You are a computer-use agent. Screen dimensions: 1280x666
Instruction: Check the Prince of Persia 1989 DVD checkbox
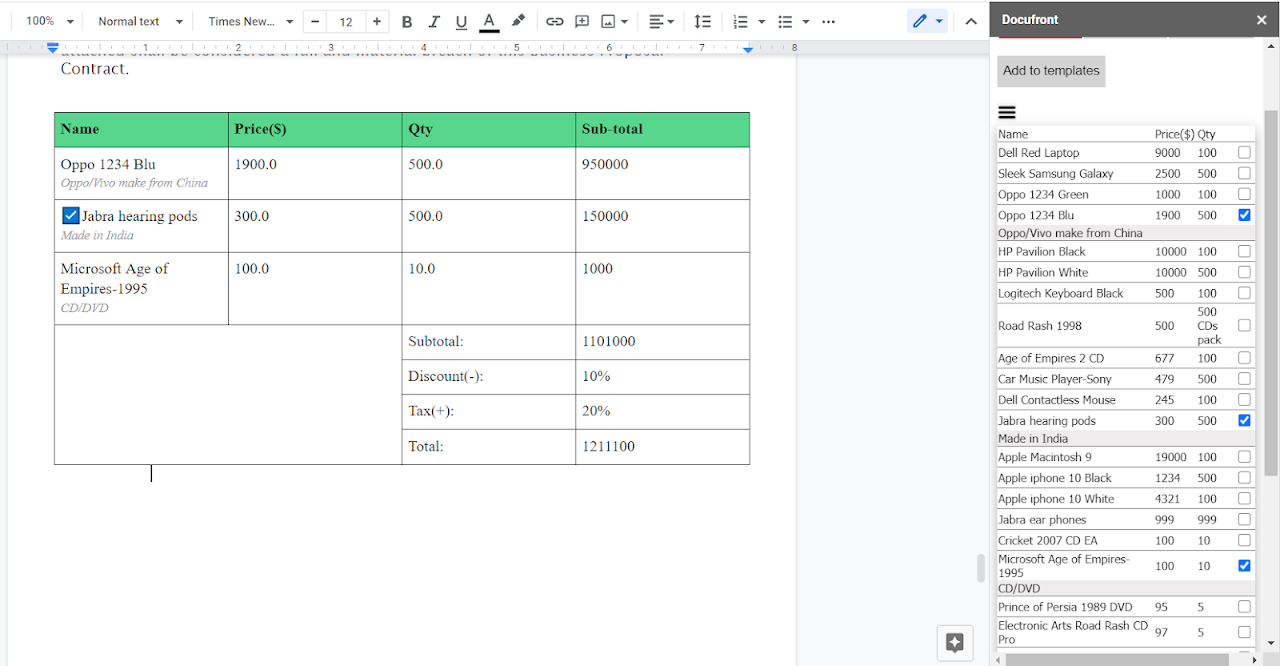(x=1244, y=607)
